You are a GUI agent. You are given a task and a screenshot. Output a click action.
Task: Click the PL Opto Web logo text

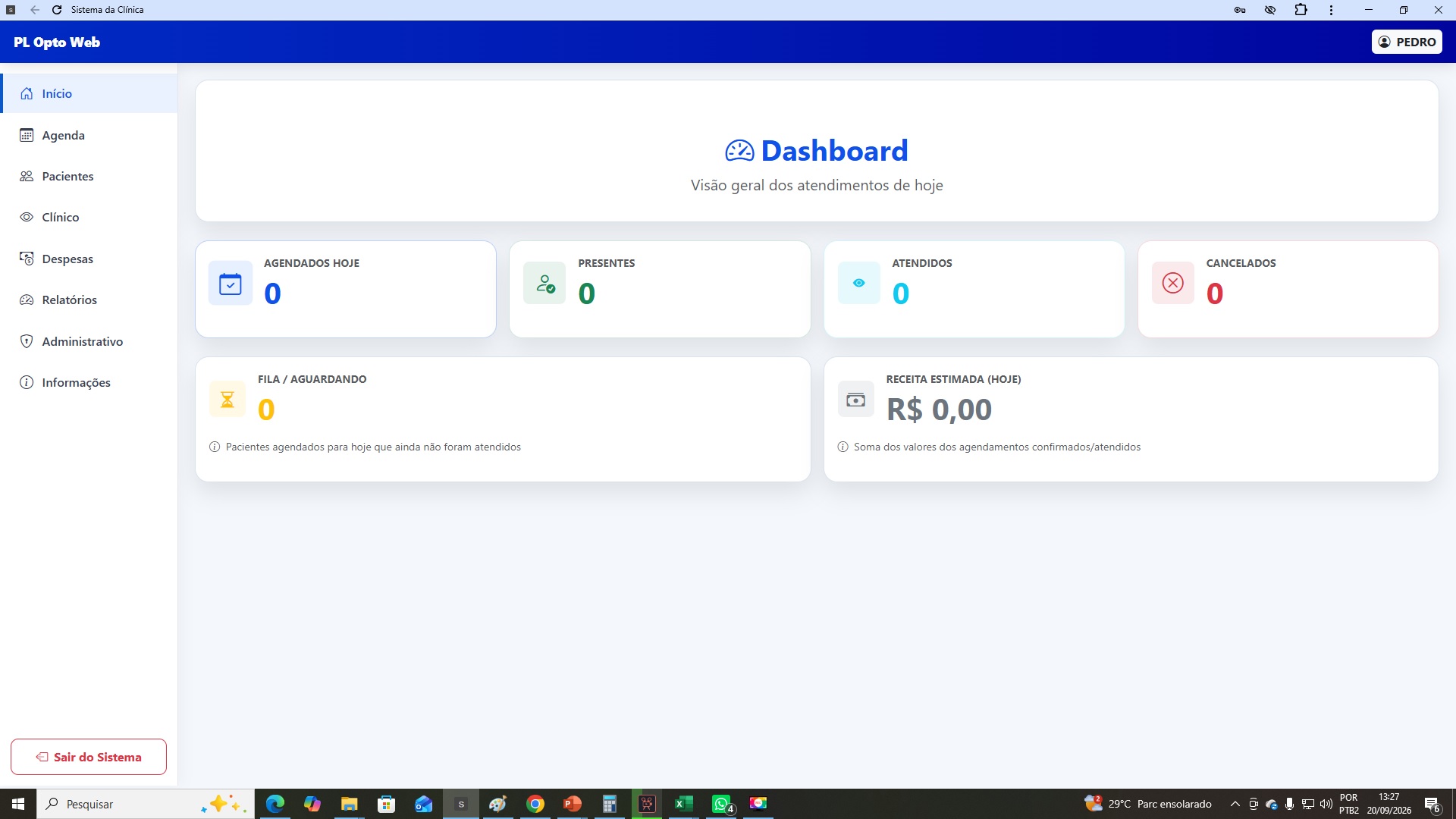[57, 42]
